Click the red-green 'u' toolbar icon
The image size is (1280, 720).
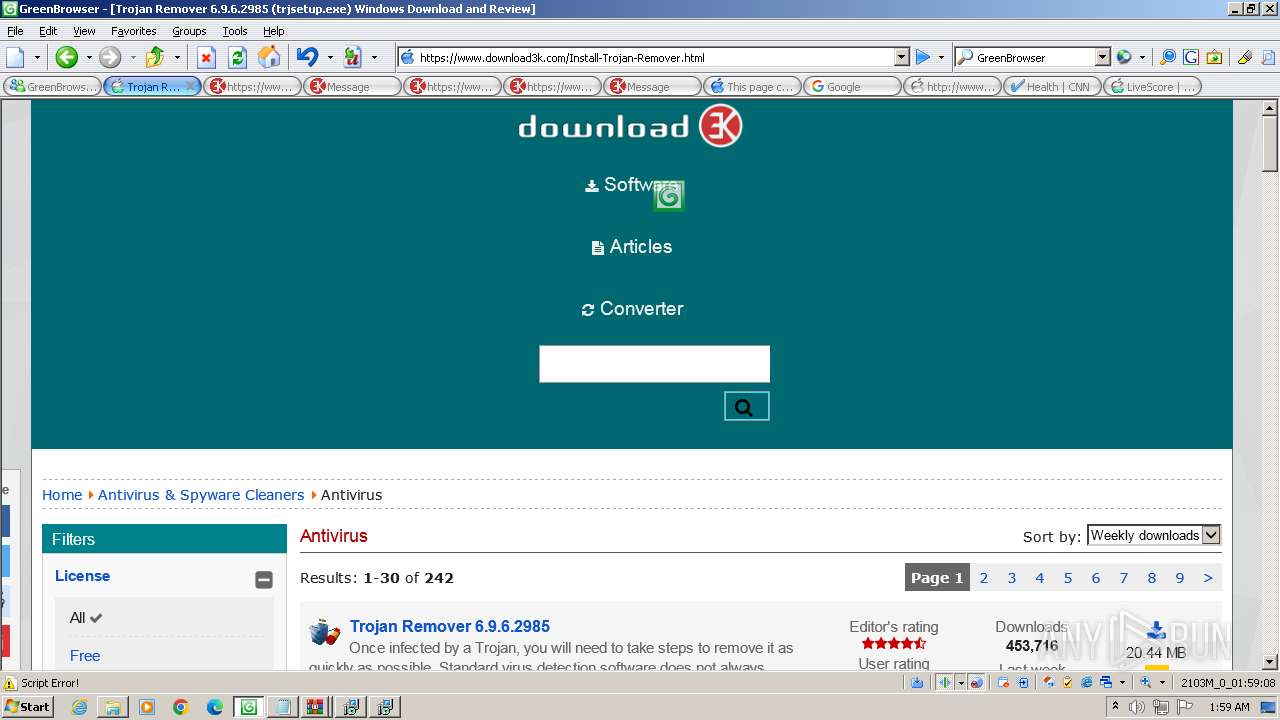click(352, 57)
